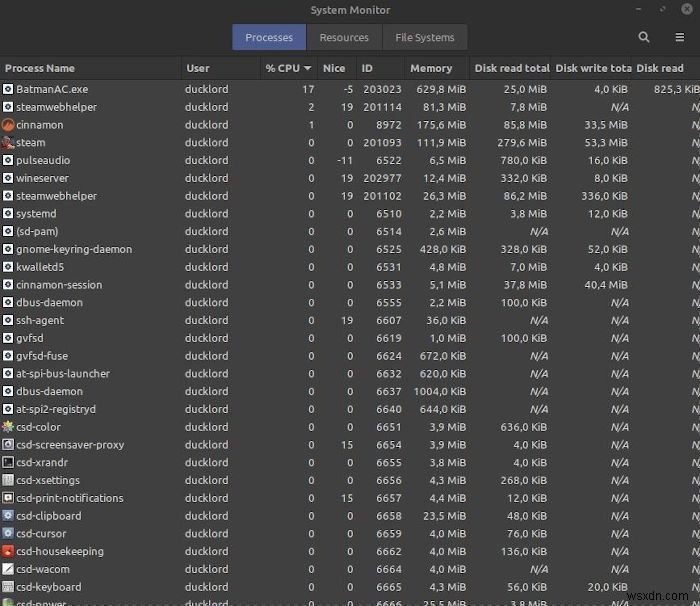The image size is (700, 606).
Task: Select the dbus-daemon row with ID 6555
Action: pyautogui.click(x=350, y=302)
